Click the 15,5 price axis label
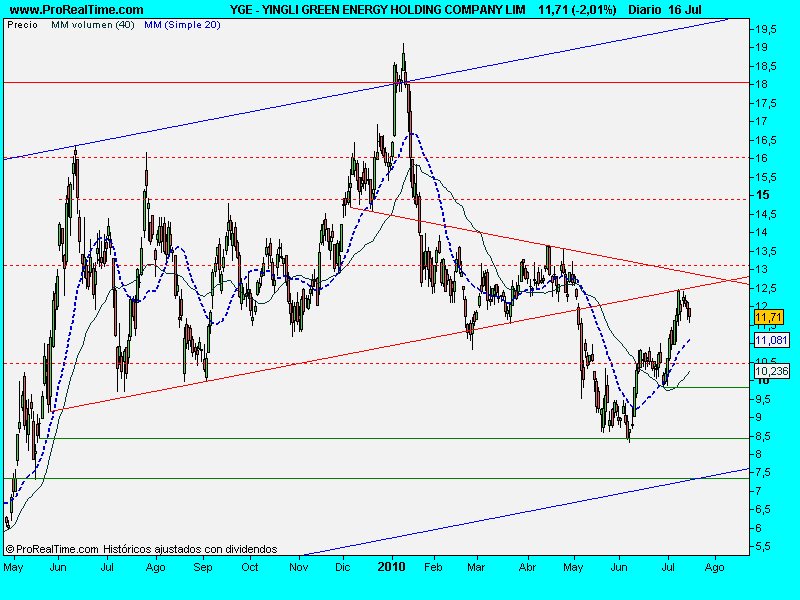The image size is (800, 600). tap(766, 177)
